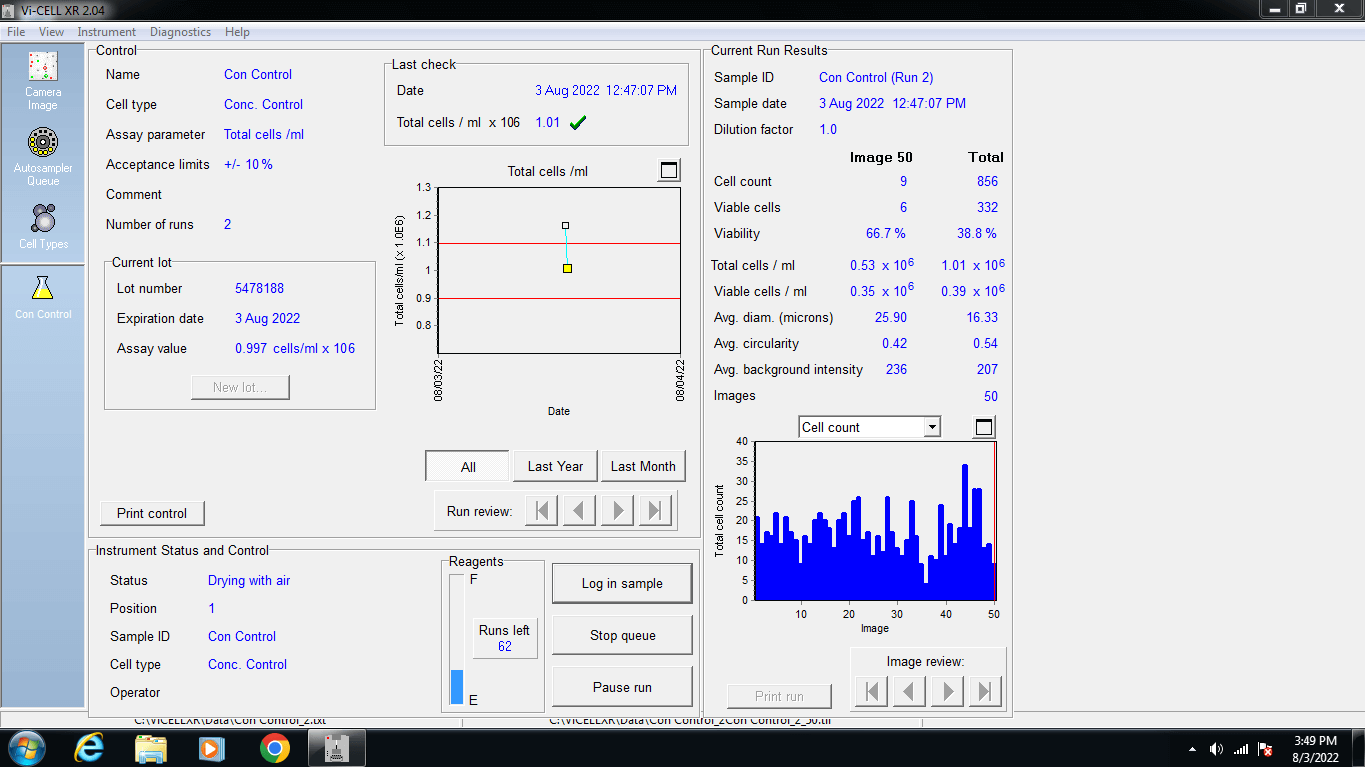Launch Google Chrome from the taskbar

coord(273,747)
